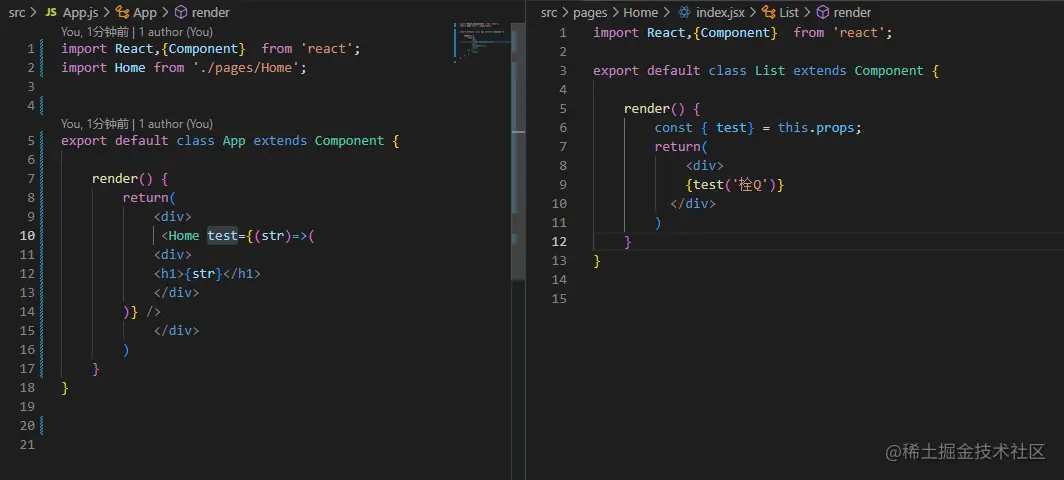Open the src breadcrumb in App.js pane
The width and height of the screenshot is (1064, 480).
[x=17, y=12]
